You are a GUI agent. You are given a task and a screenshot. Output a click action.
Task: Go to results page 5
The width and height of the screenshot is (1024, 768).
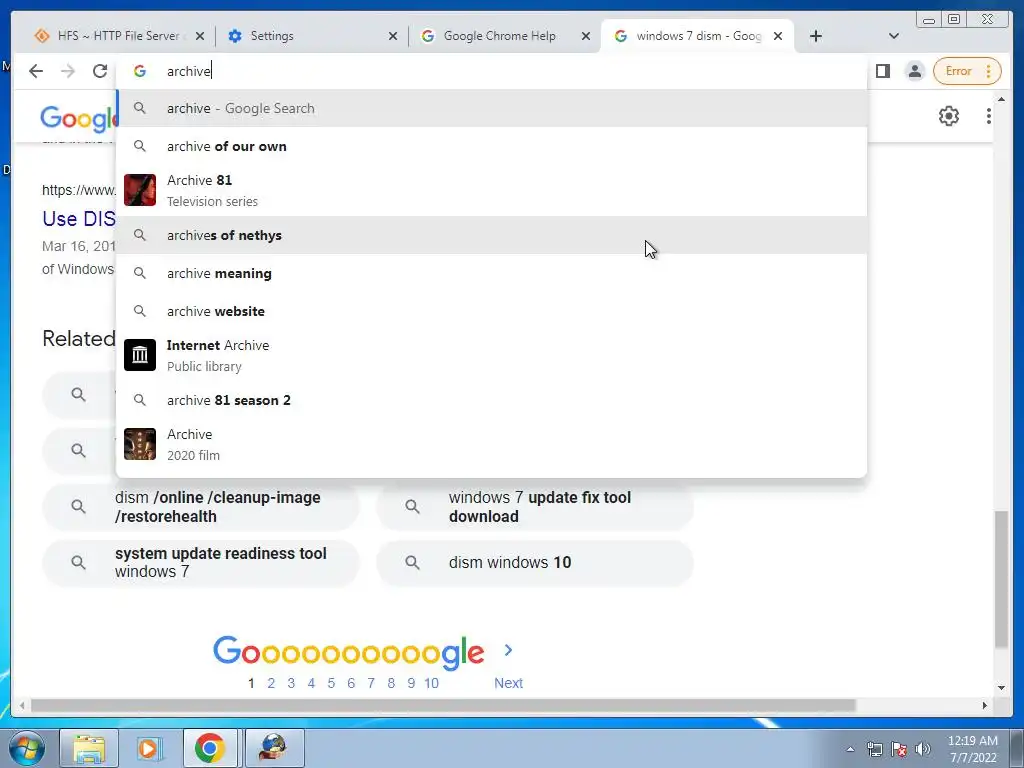(331, 683)
